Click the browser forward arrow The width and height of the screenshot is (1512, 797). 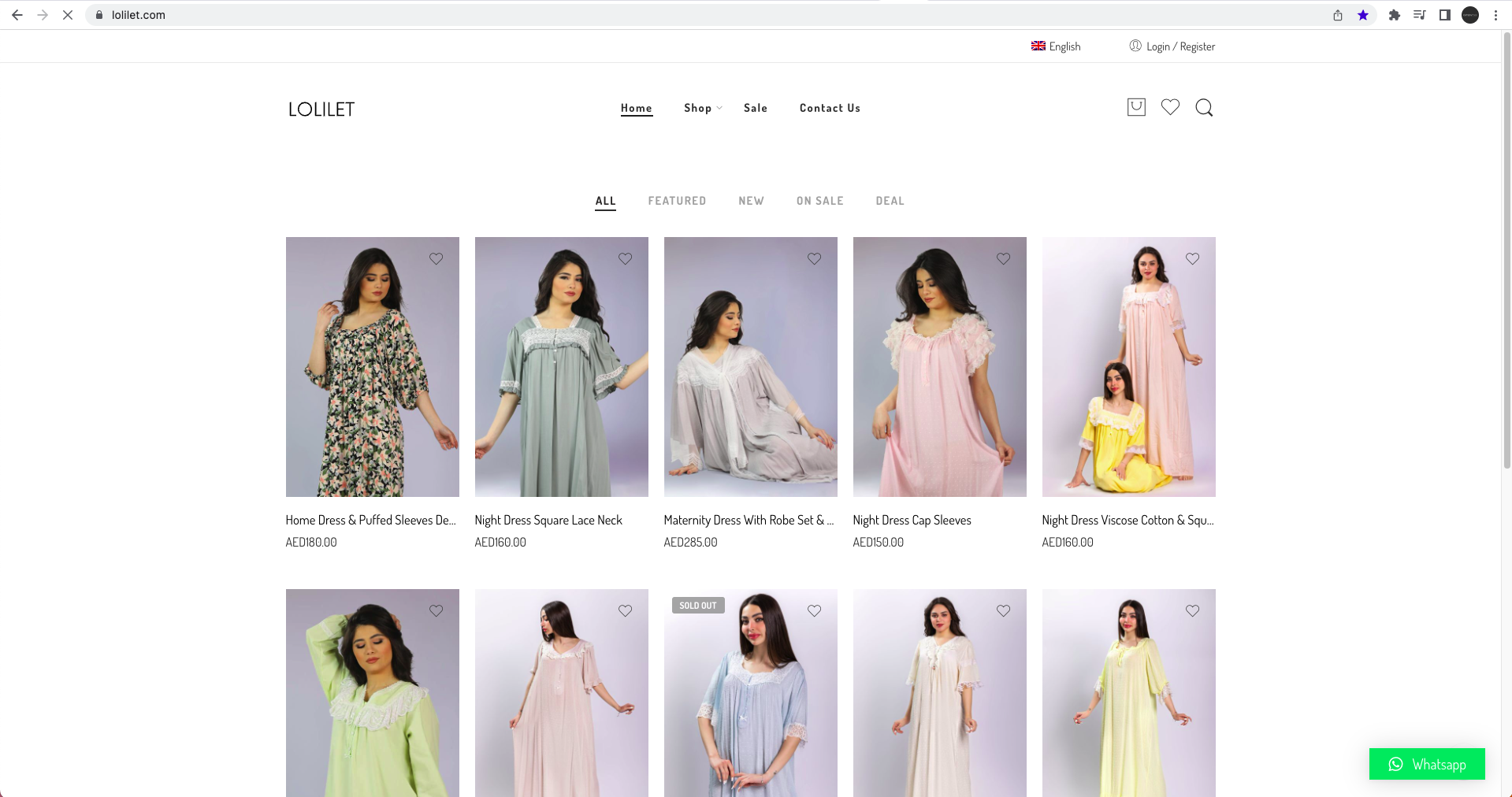(43, 15)
